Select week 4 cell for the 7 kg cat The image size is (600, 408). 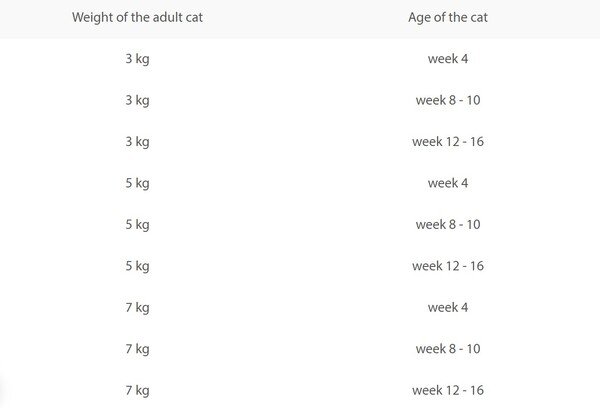coord(448,307)
